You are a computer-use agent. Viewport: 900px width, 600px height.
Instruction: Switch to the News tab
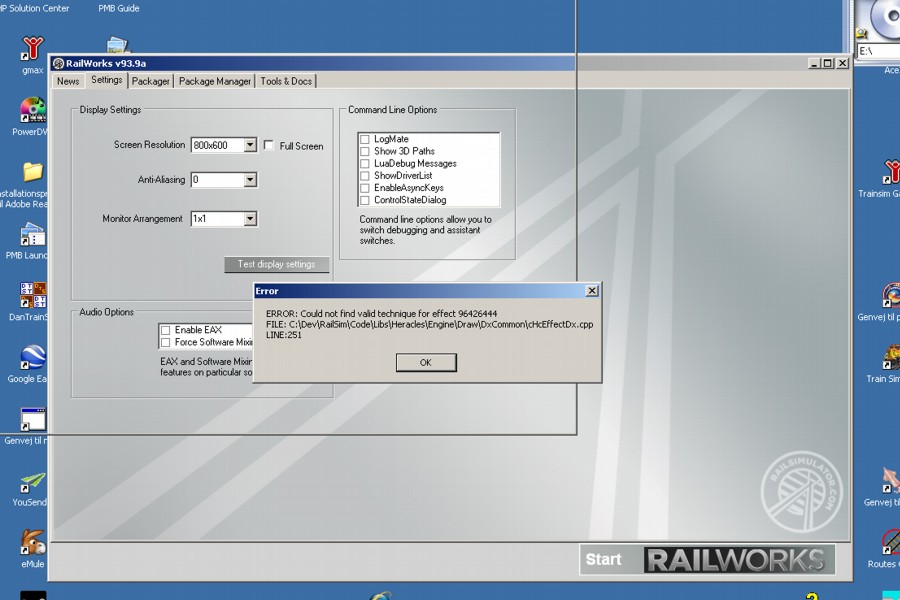[68, 81]
